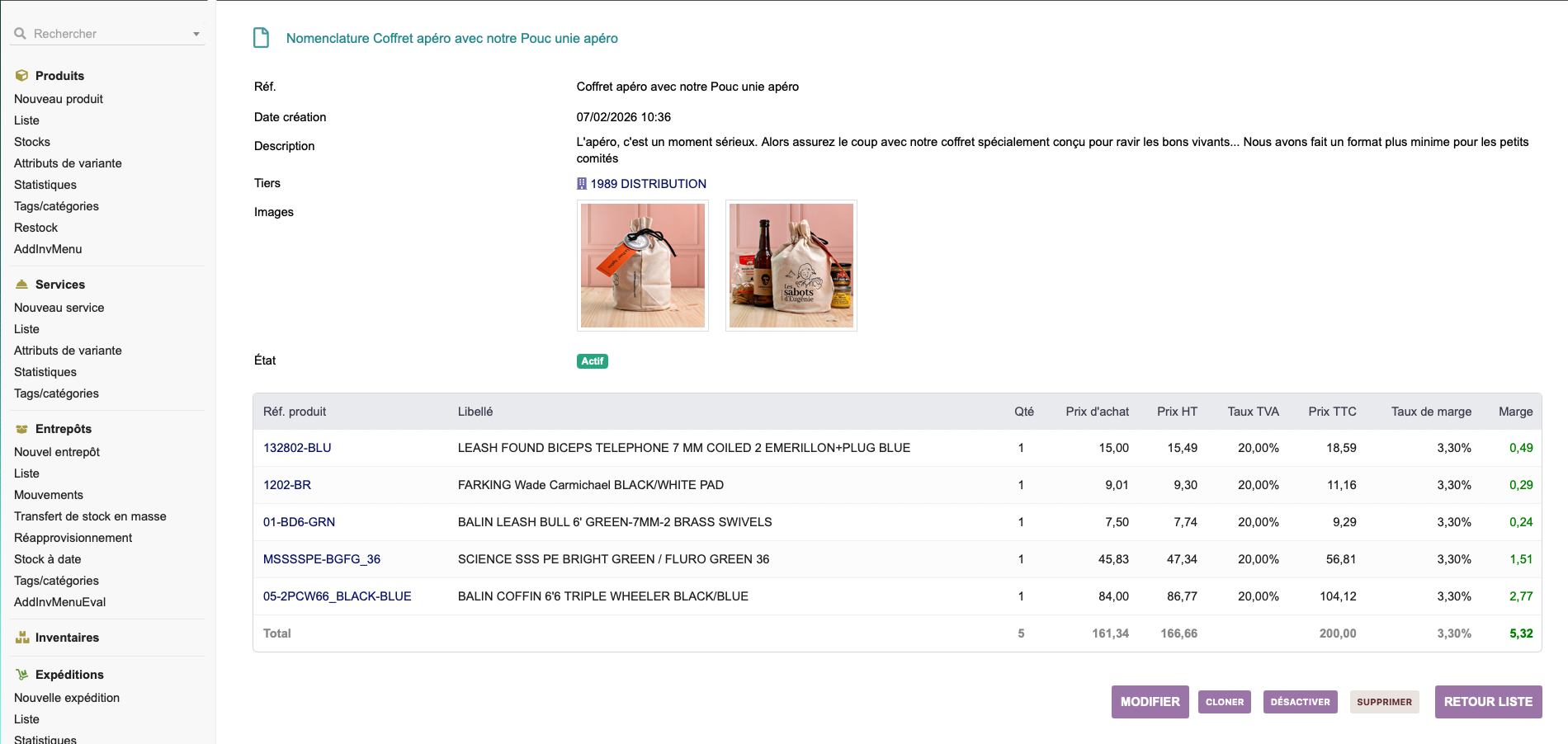This screenshot has width=1568, height=744.
Task: Open the first pouch product thumbnail
Action: pos(643,266)
